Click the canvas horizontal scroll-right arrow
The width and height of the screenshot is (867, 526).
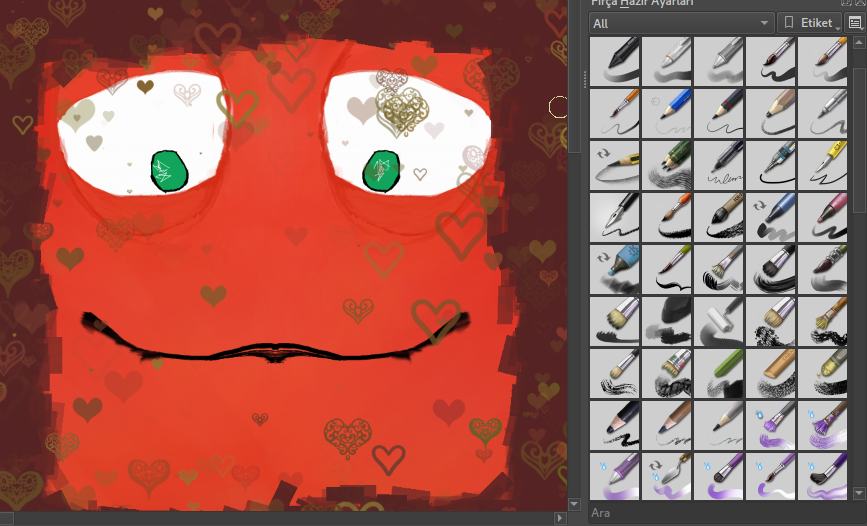560,518
